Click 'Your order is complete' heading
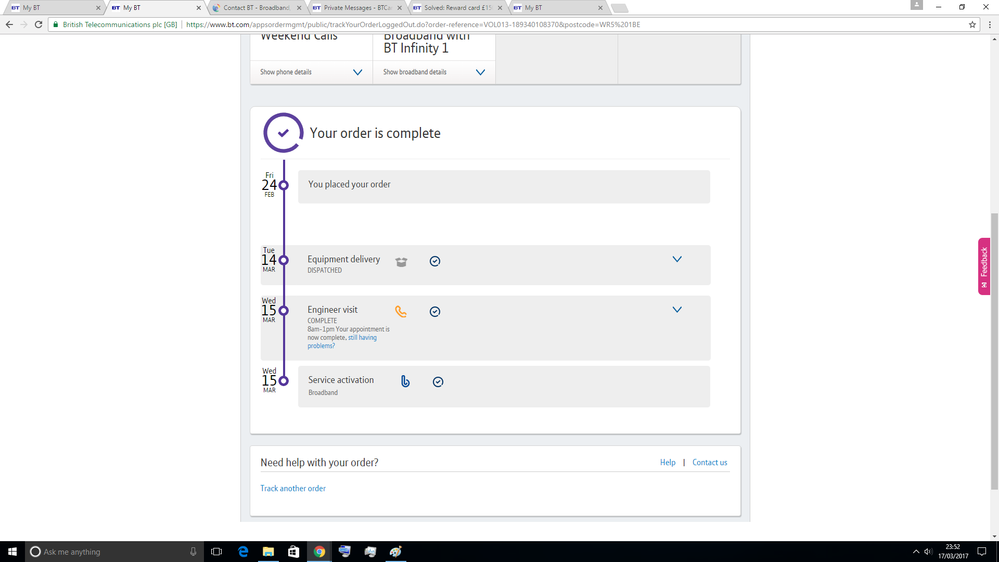 point(375,133)
